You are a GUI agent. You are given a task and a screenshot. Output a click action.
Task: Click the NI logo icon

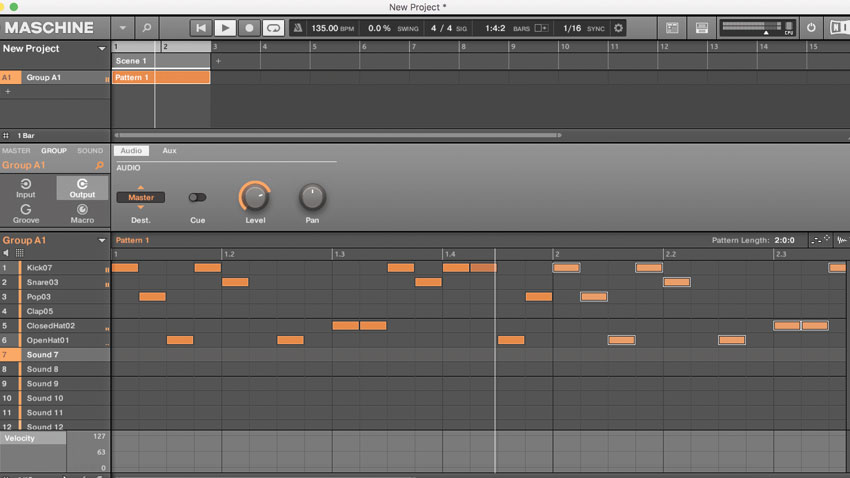coord(839,28)
